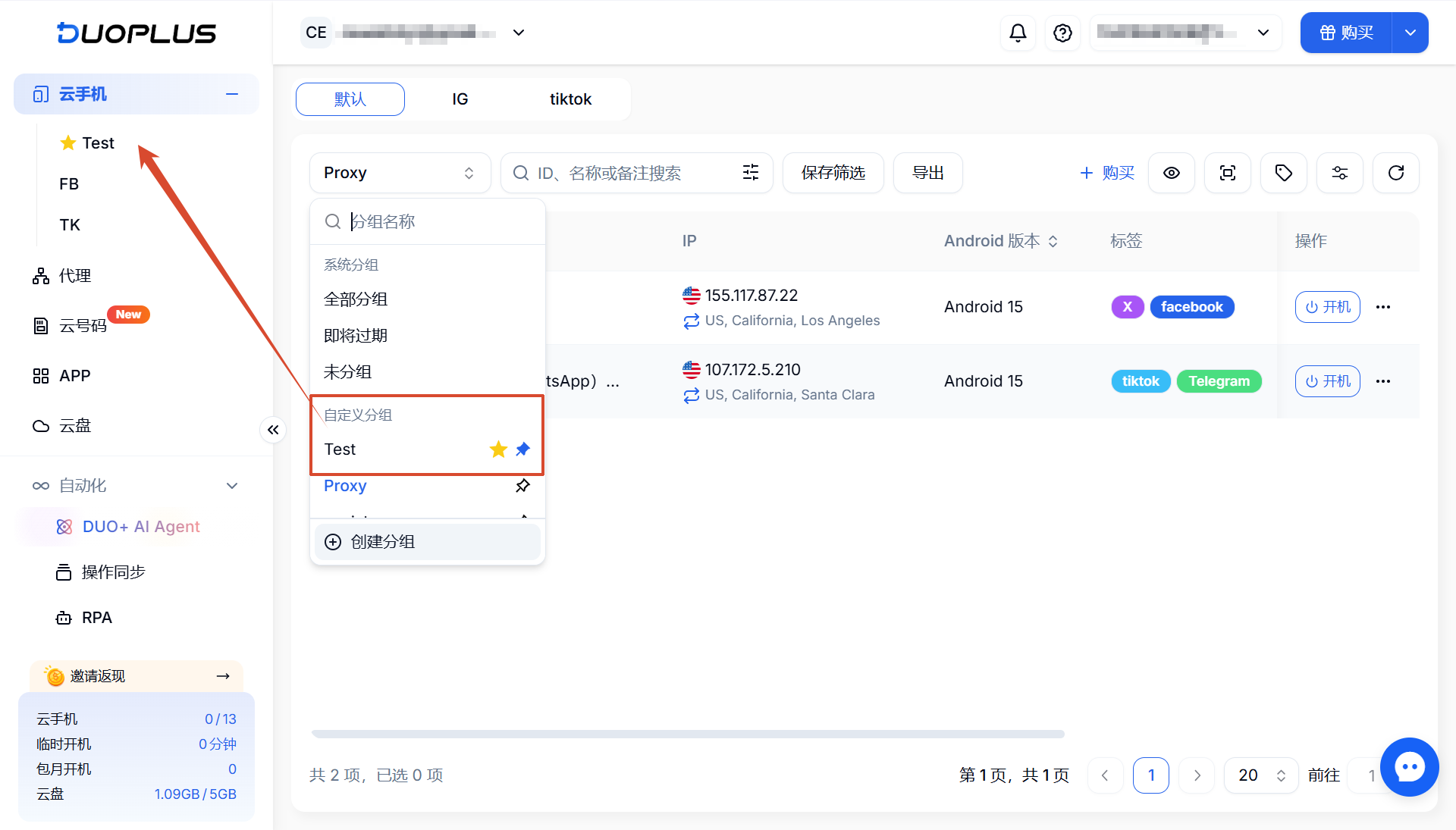
Task: Expand the CE team selector dropdown
Action: click(x=519, y=33)
